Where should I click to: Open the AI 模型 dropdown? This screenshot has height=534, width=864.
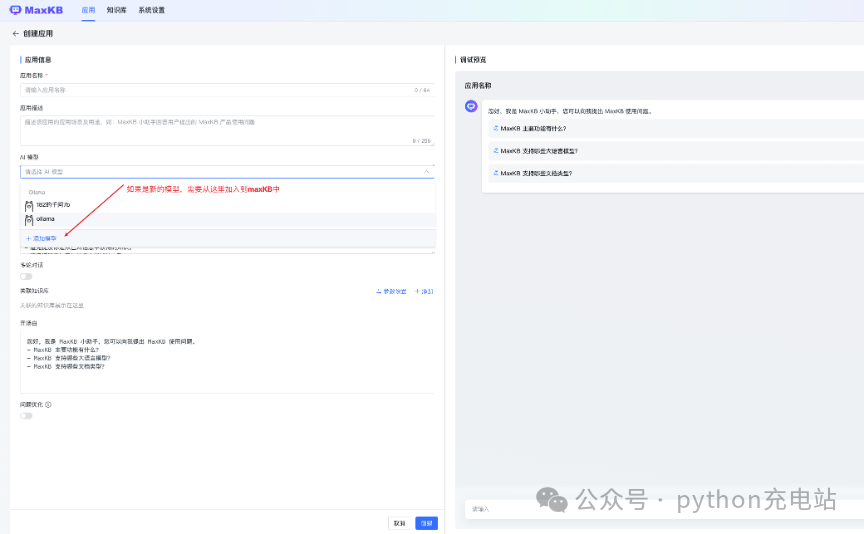(x=227, y=172)
